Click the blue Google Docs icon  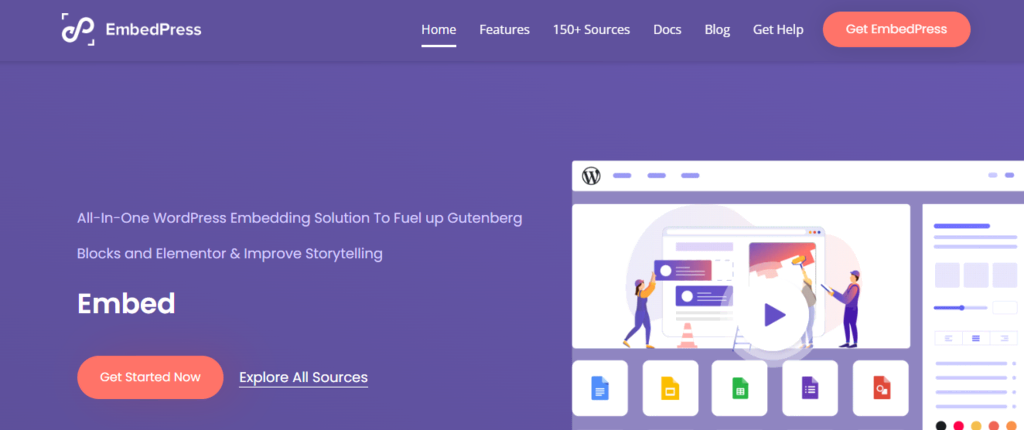coord(599,388)
